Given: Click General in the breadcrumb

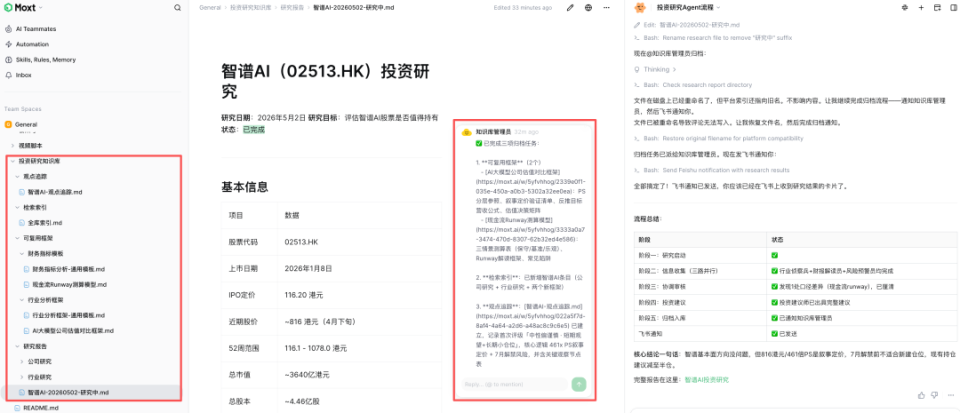Looking at the screenshot, I should (x=210, y=8).
